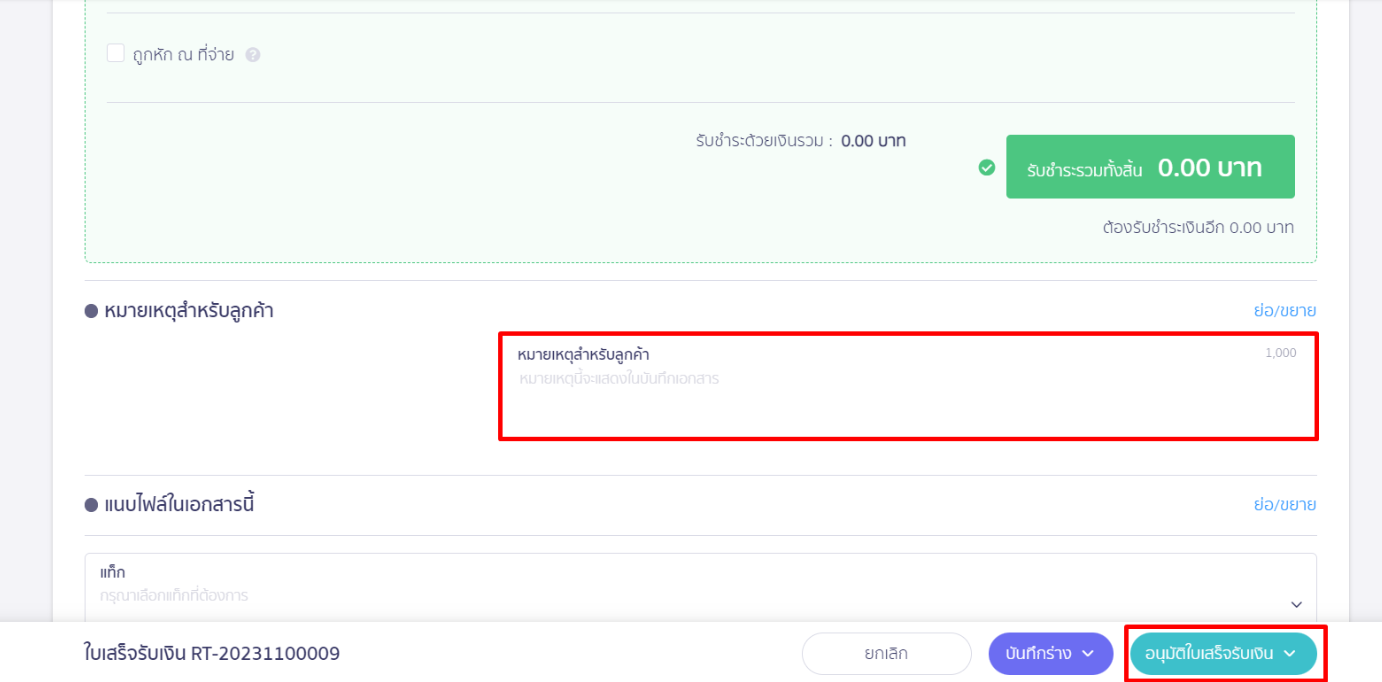
Task: Expand the อนุมัติใบเสร็จรับเงิน chevron menu
Action: click(x=1290, y=654)
